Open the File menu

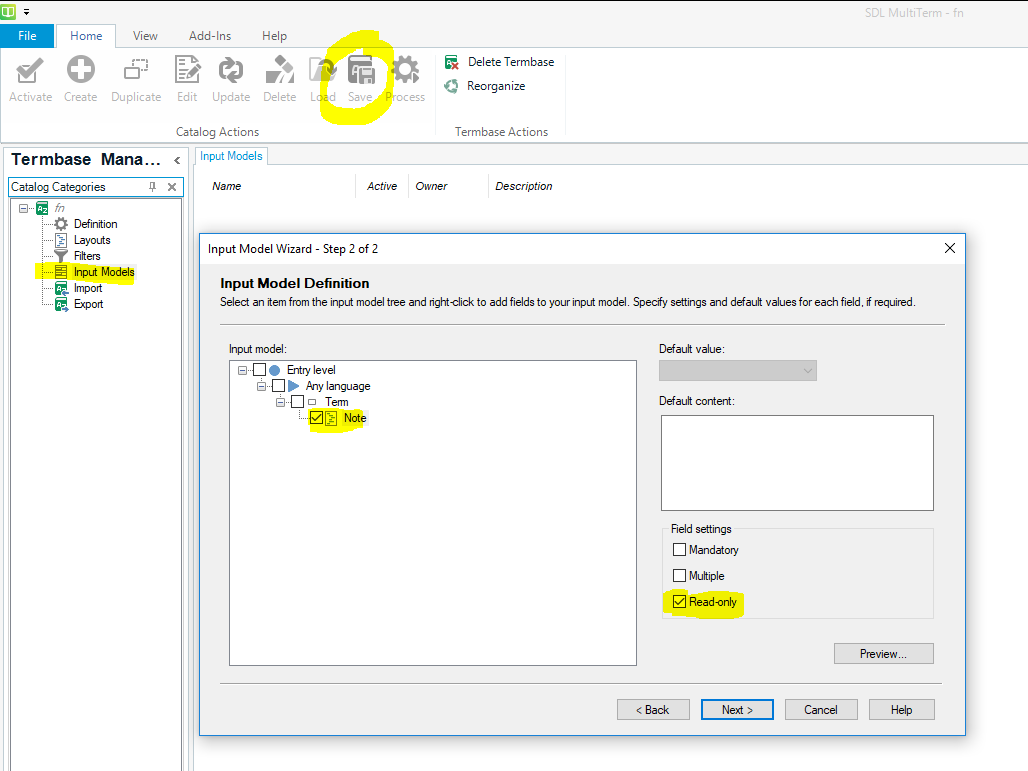point(27,36)
